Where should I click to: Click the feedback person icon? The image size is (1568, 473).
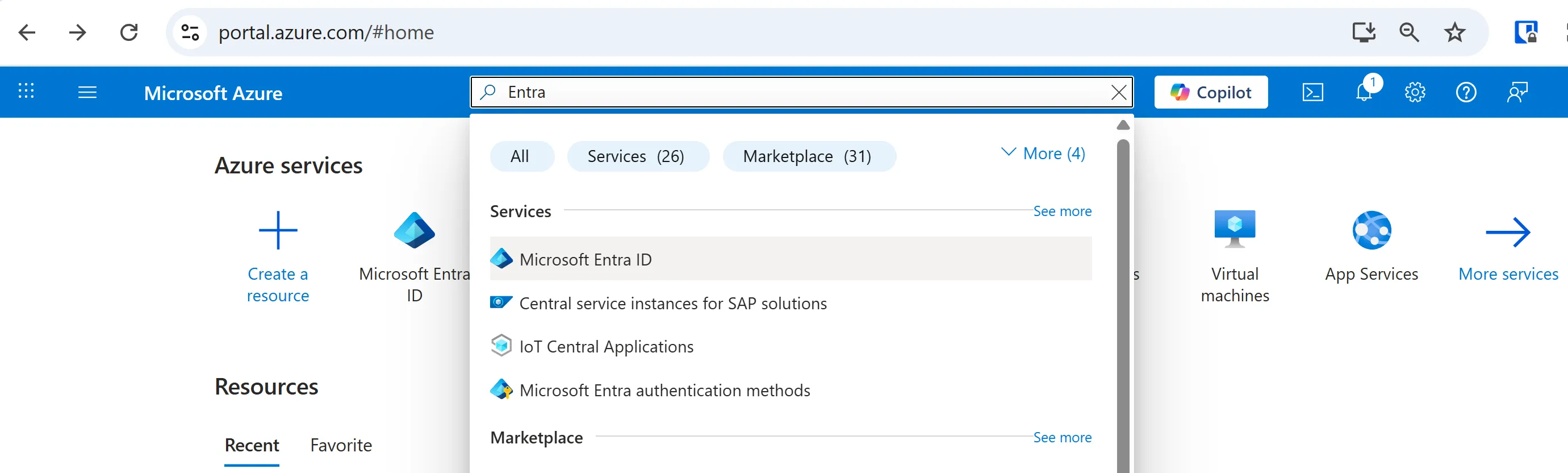[1517, 93]
